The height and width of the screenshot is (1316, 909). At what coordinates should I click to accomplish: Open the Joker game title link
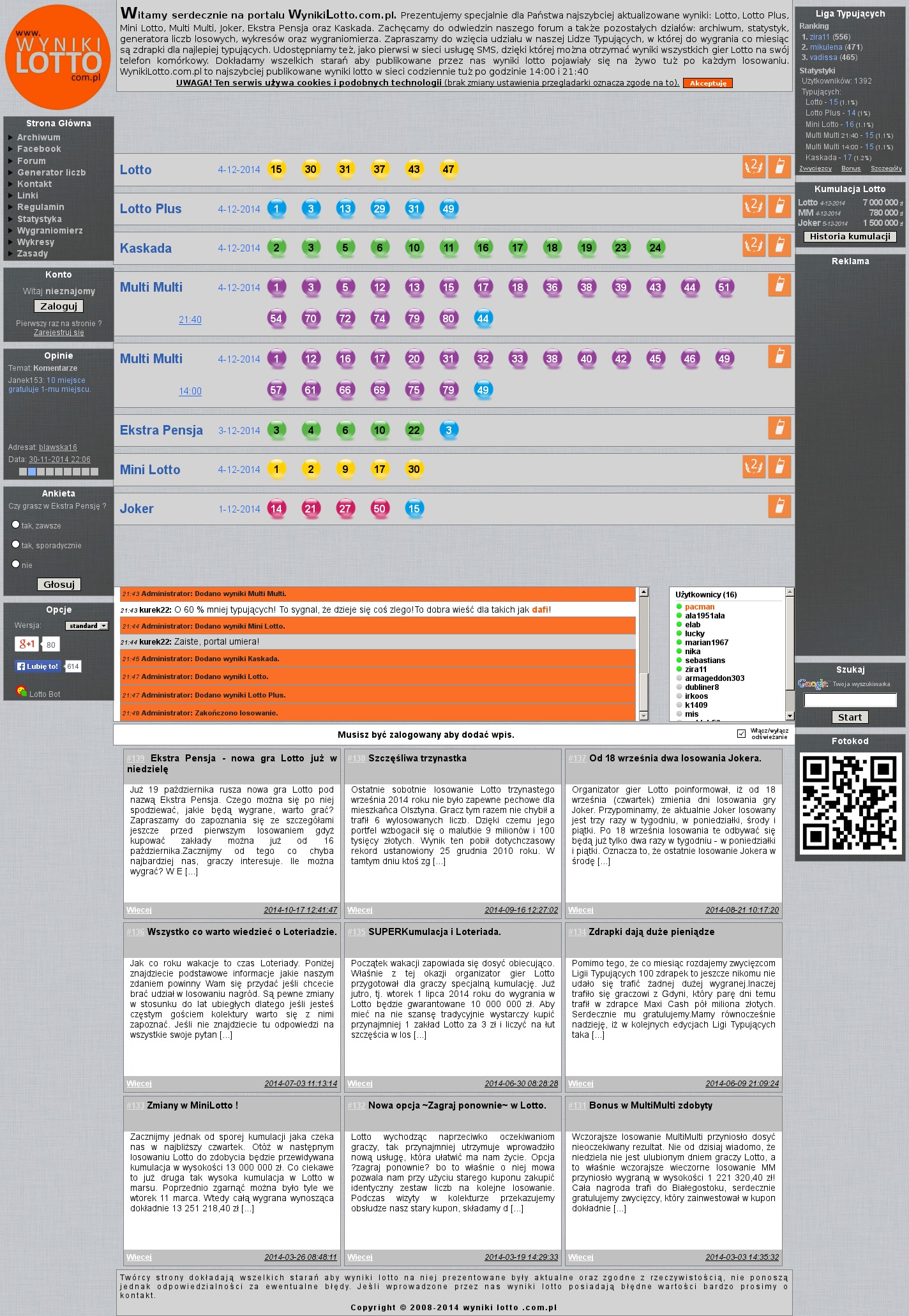tap(137, 509)
